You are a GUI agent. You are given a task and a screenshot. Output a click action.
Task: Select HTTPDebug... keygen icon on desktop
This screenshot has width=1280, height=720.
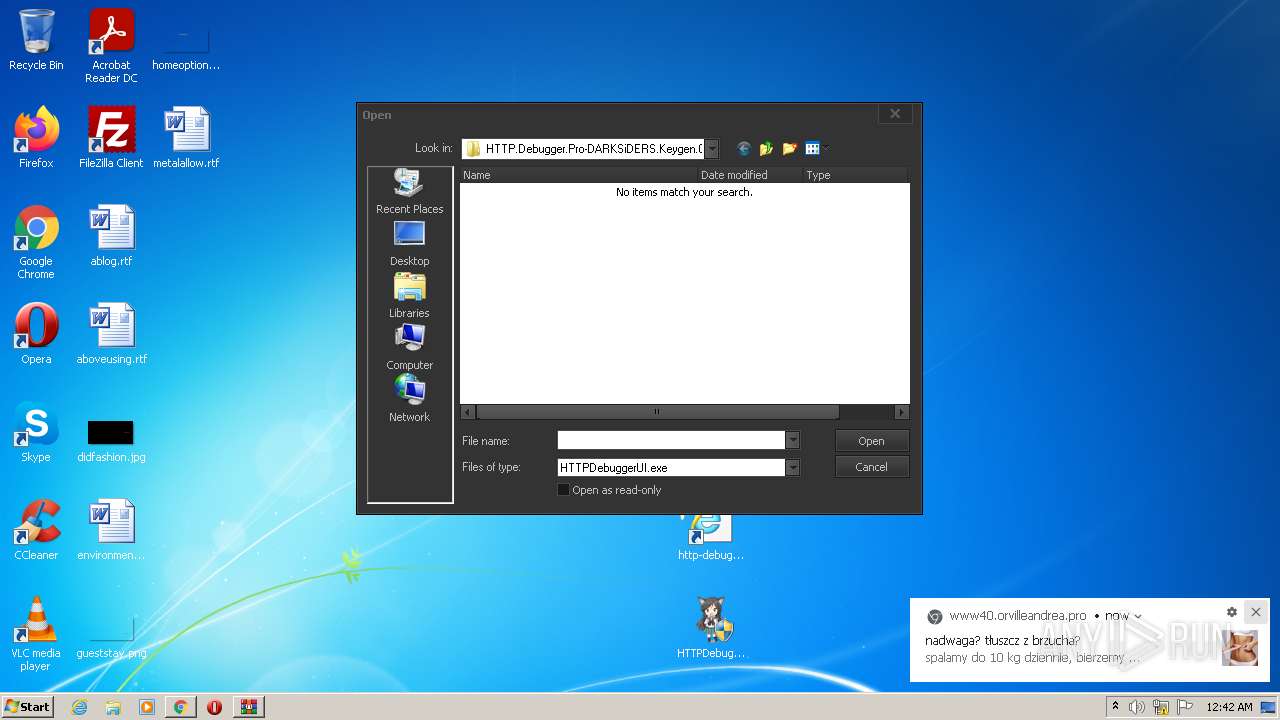point(711,628)
